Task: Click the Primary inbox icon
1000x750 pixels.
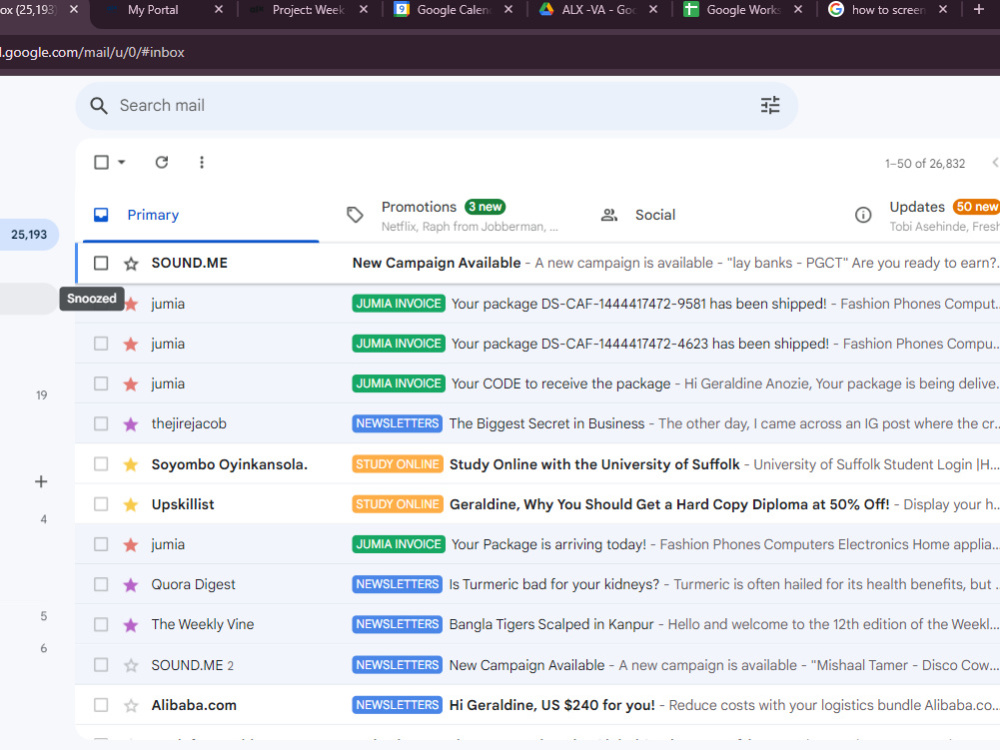Action: (101, 215)
